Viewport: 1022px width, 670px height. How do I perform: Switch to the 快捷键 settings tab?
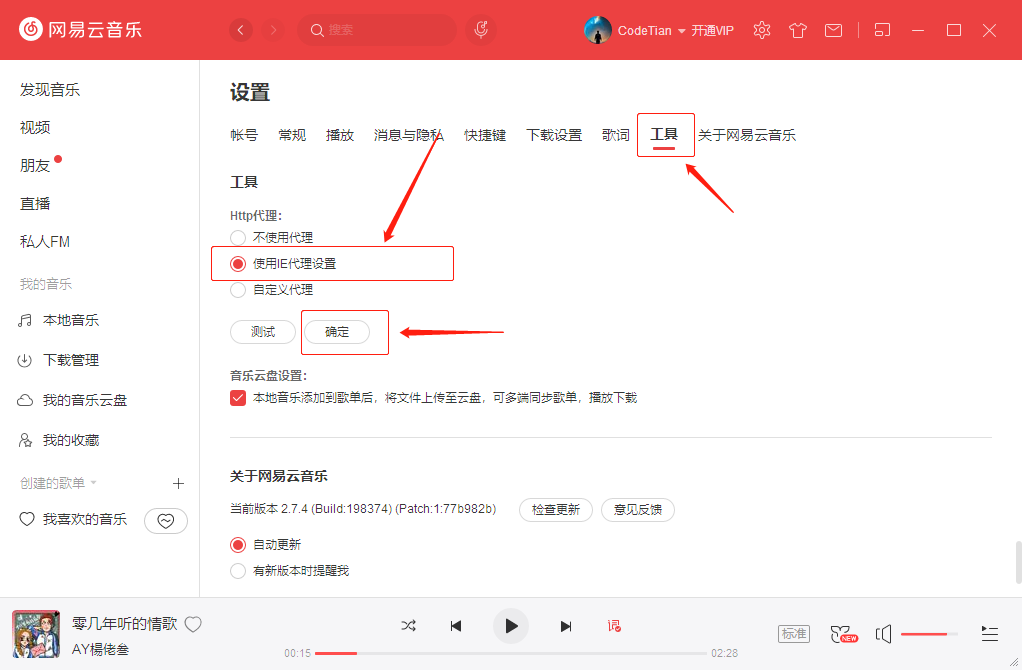click(x=485, y=135)
